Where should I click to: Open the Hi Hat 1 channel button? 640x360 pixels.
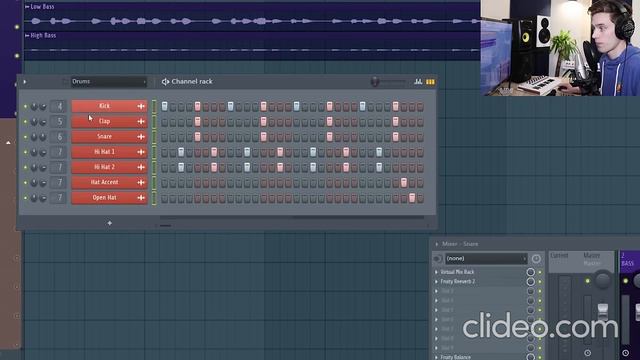tap(109, 152)
